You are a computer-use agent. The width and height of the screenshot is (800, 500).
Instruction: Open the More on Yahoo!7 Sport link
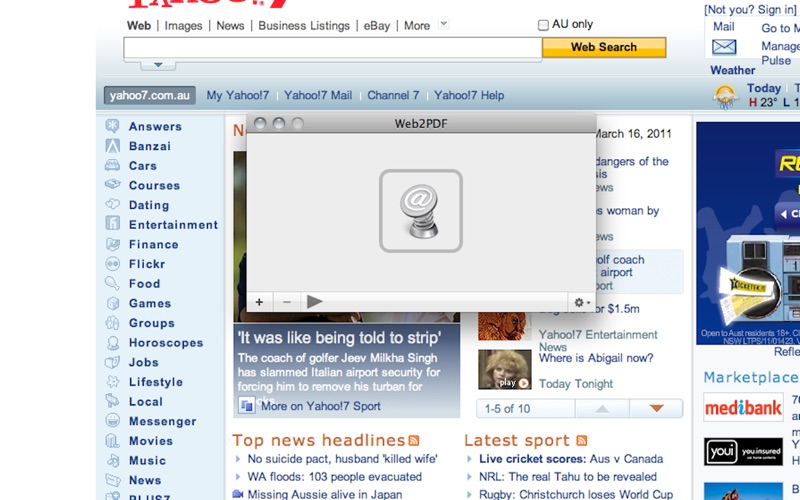(320, 406)
